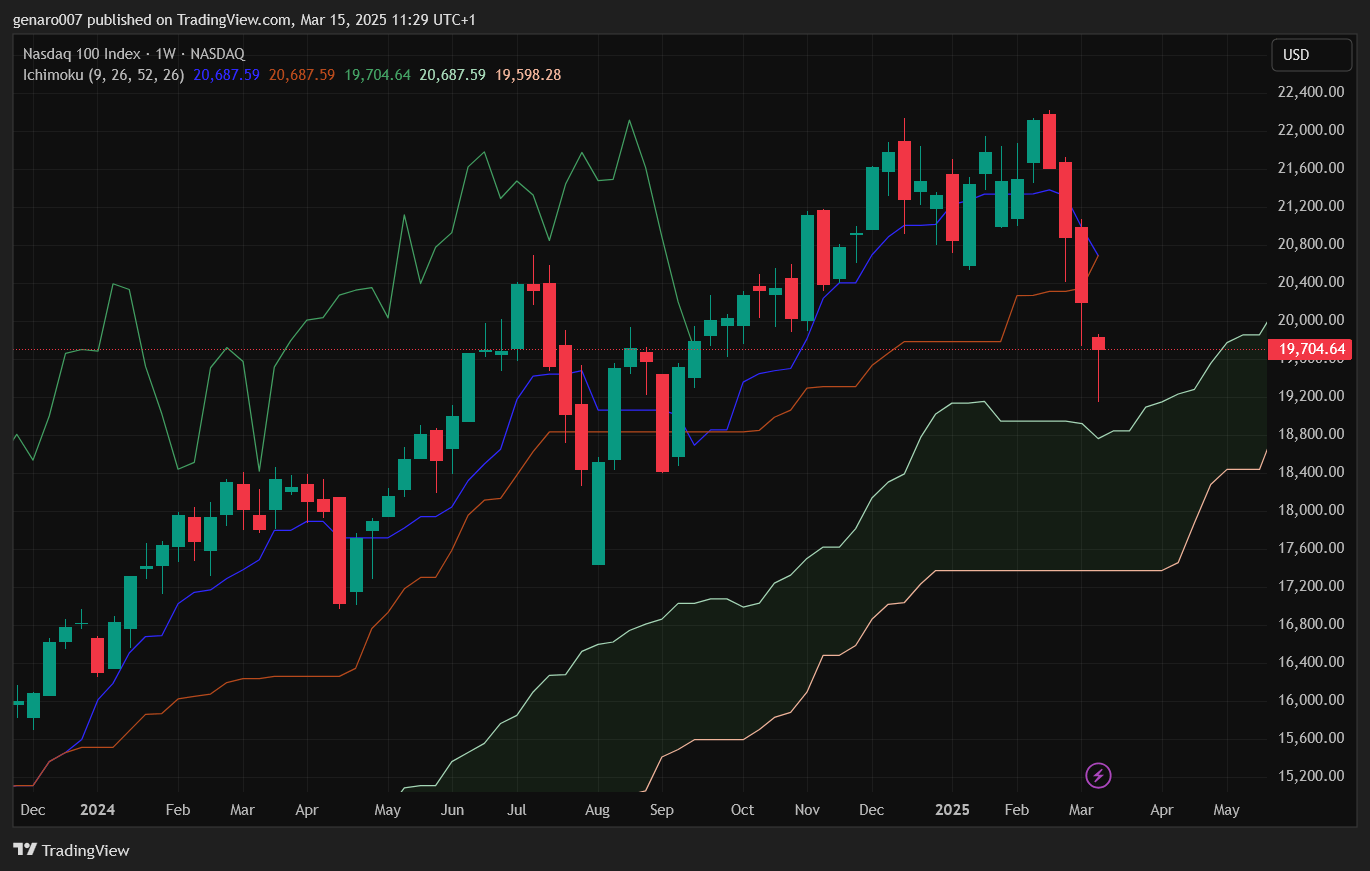This screenshot has width=1370, height=871.
Task: Click the 16,400.00 price axis label
Action: click(x=1311, y=662)
